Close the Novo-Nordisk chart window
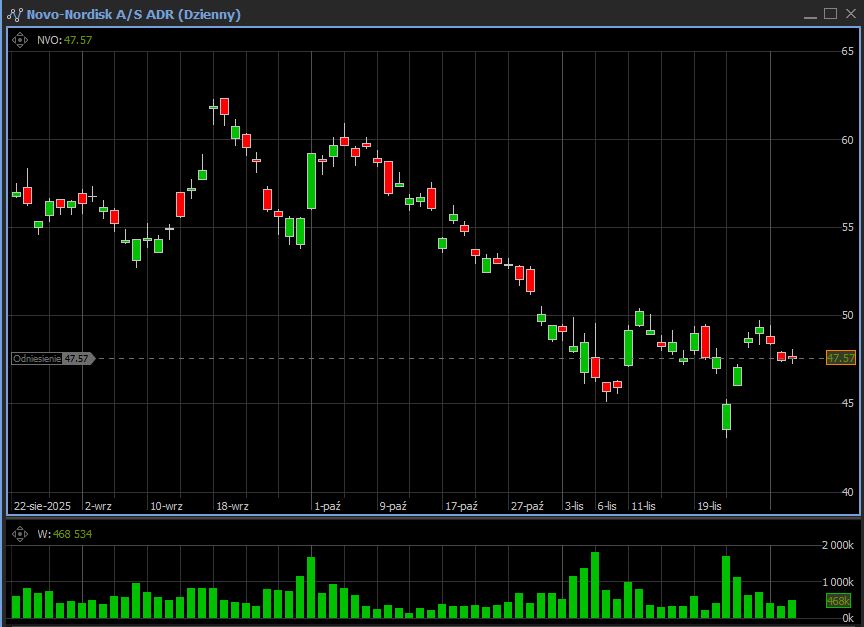864x627 pixels. pos(848,14)
